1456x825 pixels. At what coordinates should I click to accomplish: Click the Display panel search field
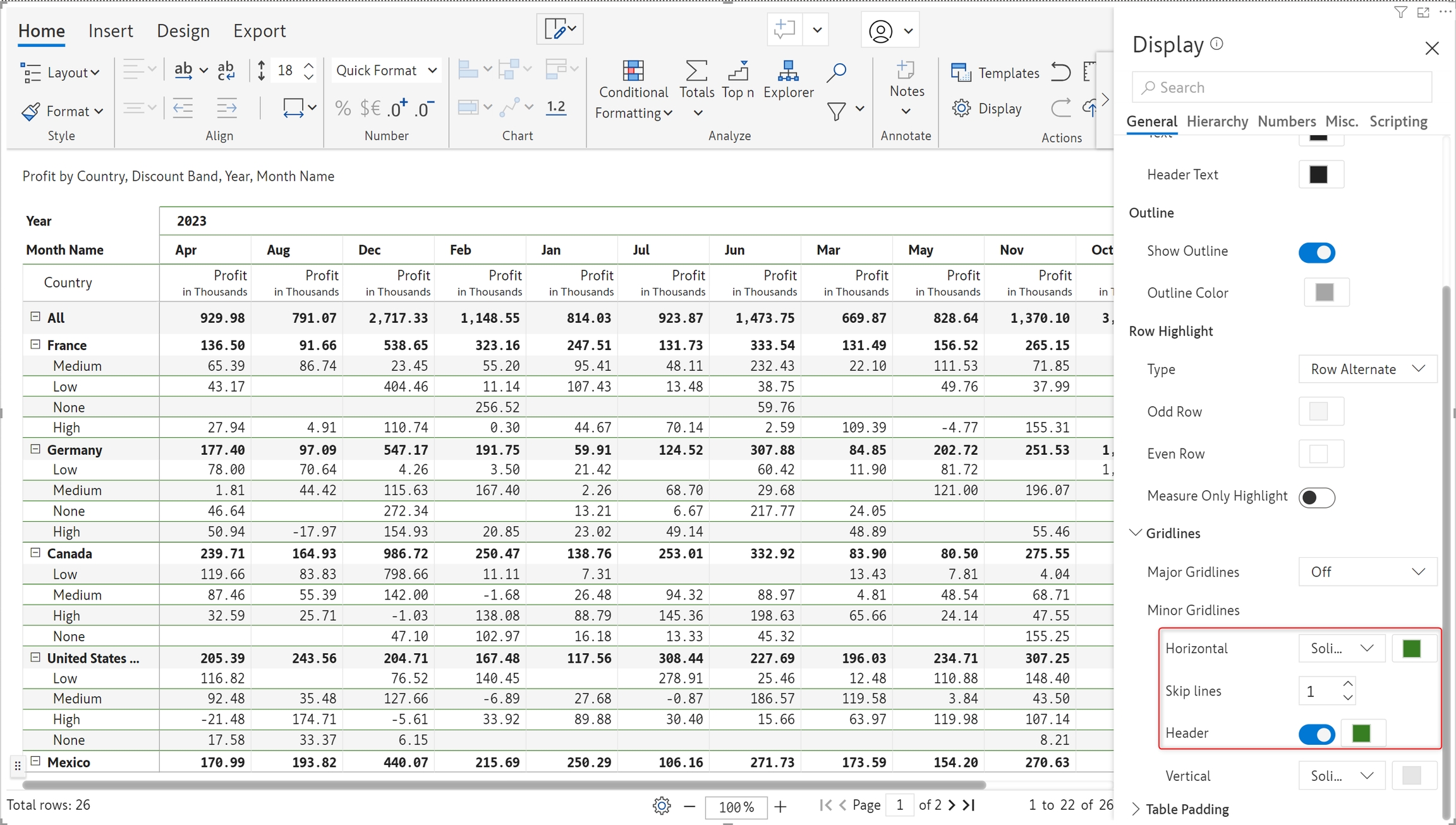[1283, 88]
